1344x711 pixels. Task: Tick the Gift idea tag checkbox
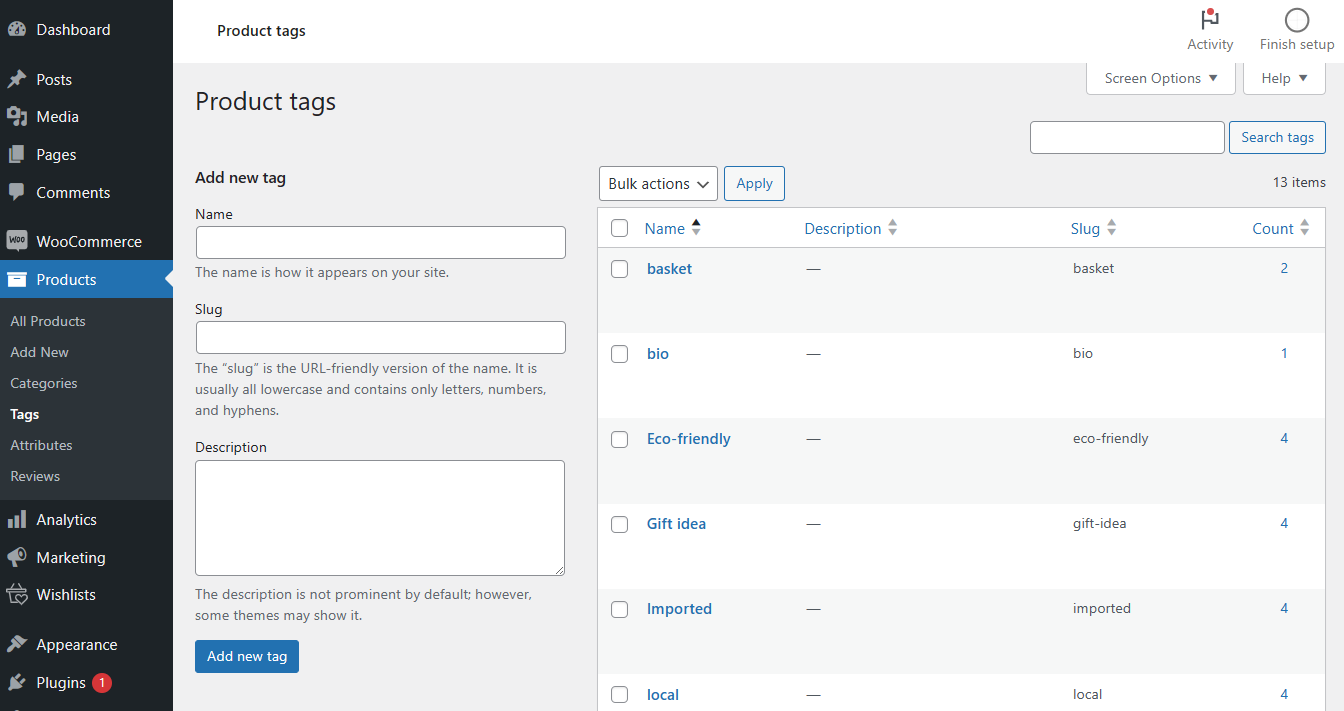click(x=620, y=524)
